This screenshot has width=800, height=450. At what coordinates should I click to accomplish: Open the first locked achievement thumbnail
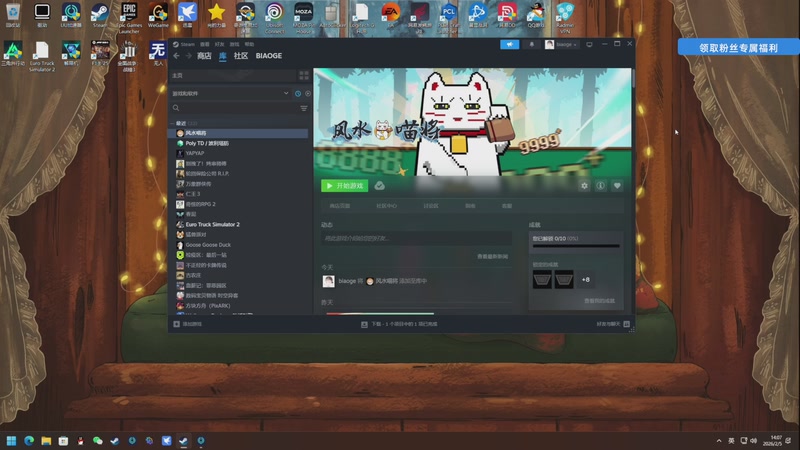pos(542,280)
